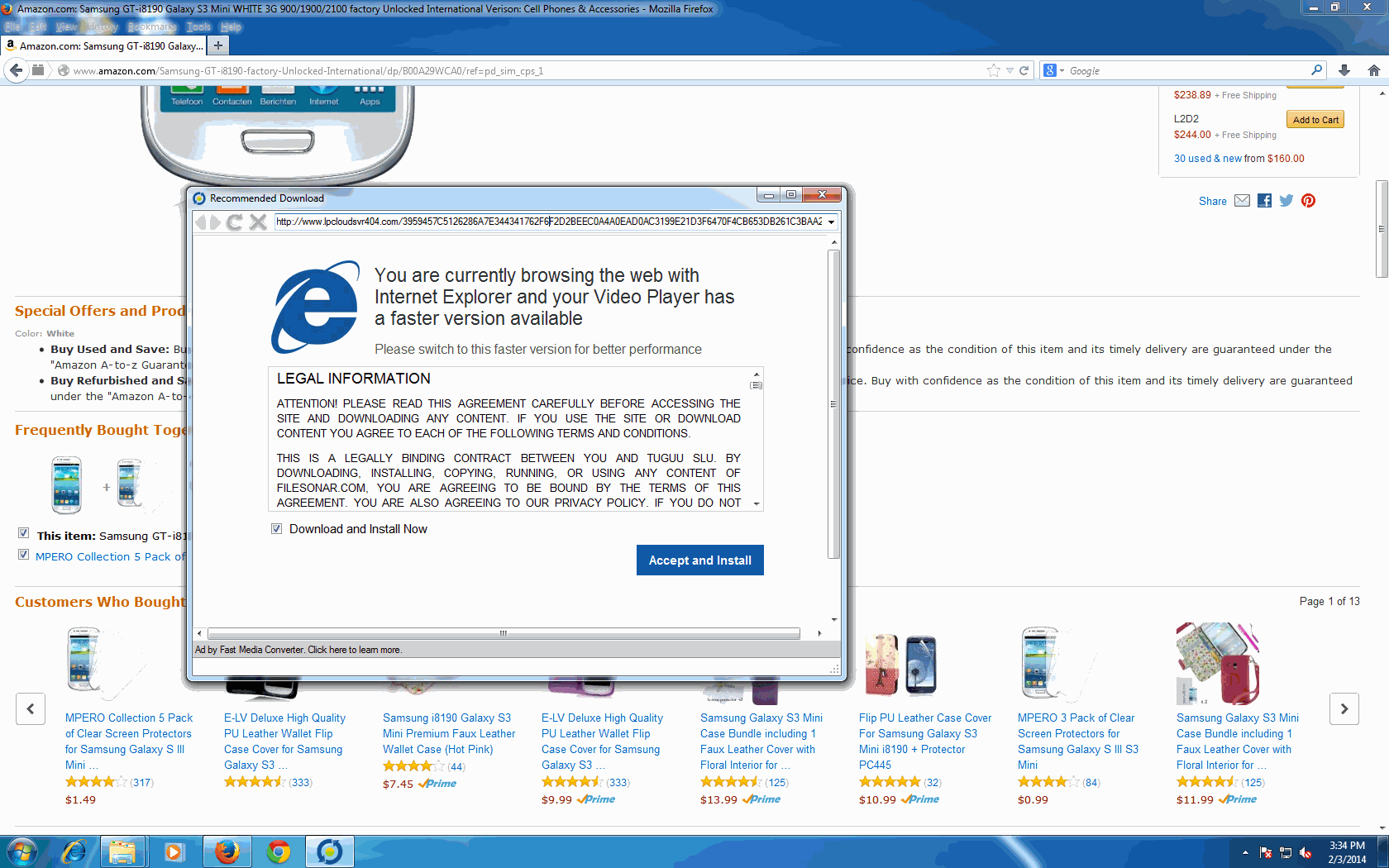This screenshot has width=1389, height=868.
Task: Click the tray Action Center flag
Action: pyautogui.click(x=1265, y=852)
